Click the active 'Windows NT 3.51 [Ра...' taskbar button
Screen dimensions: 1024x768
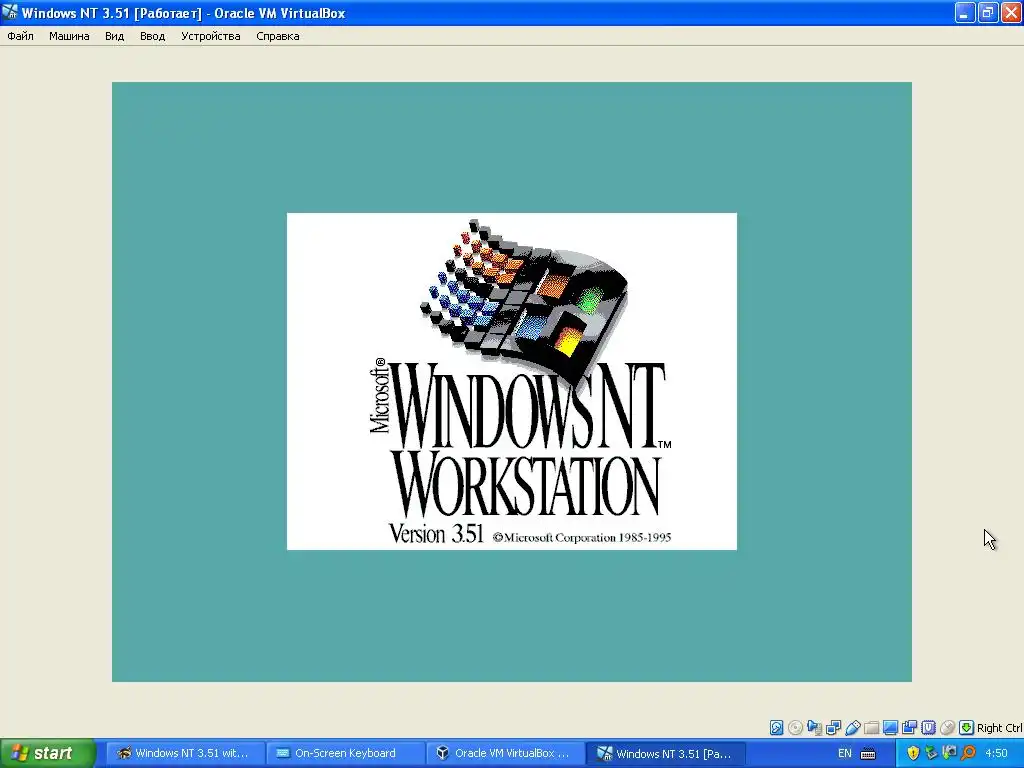point(665,754)
